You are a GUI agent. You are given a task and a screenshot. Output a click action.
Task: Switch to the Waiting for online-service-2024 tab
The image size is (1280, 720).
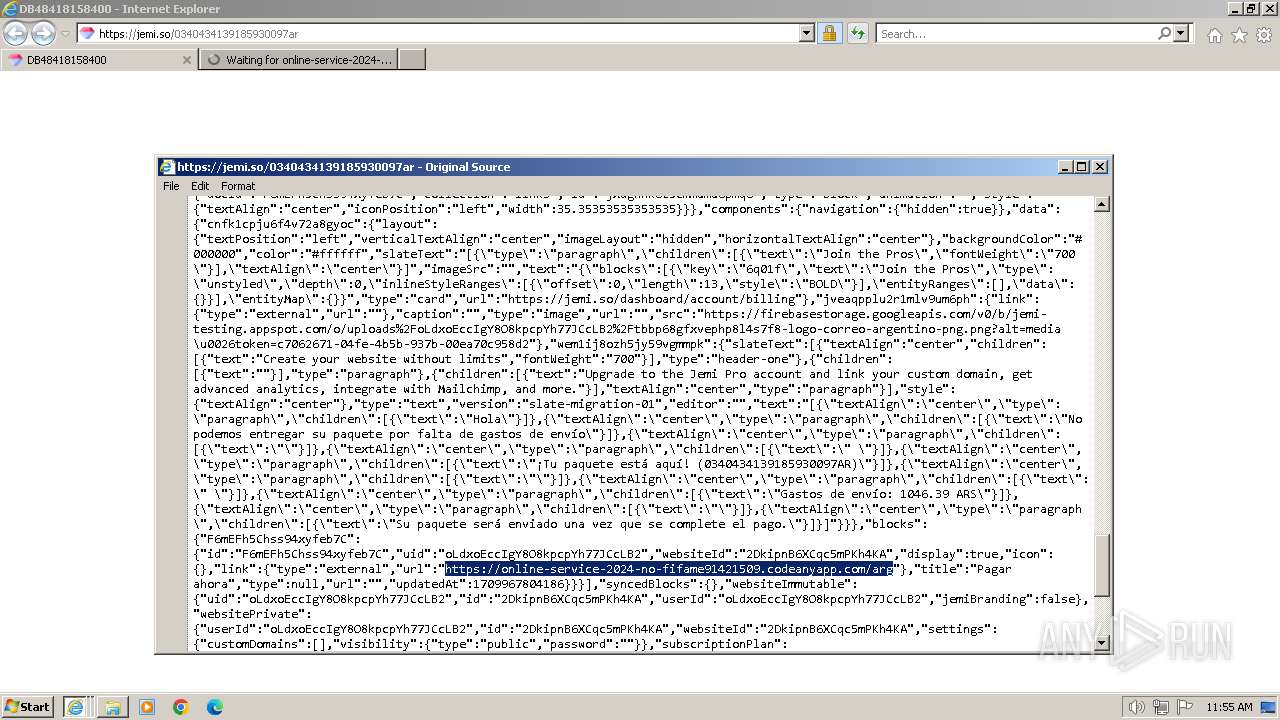(x=298, y=60)
